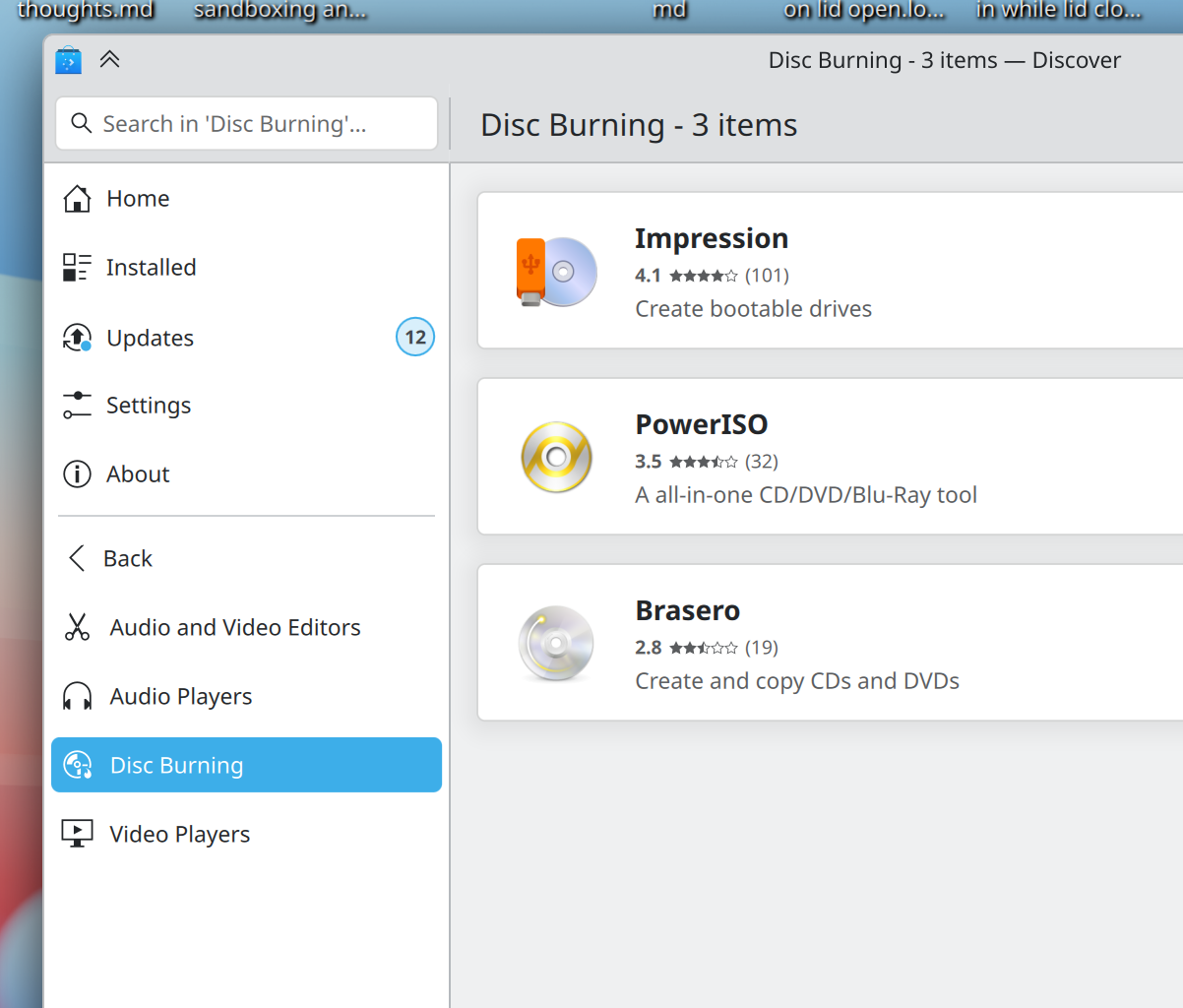Click the Video Players monitor icon
Screen dimensions: 1183x1008
tap(77, 834)
